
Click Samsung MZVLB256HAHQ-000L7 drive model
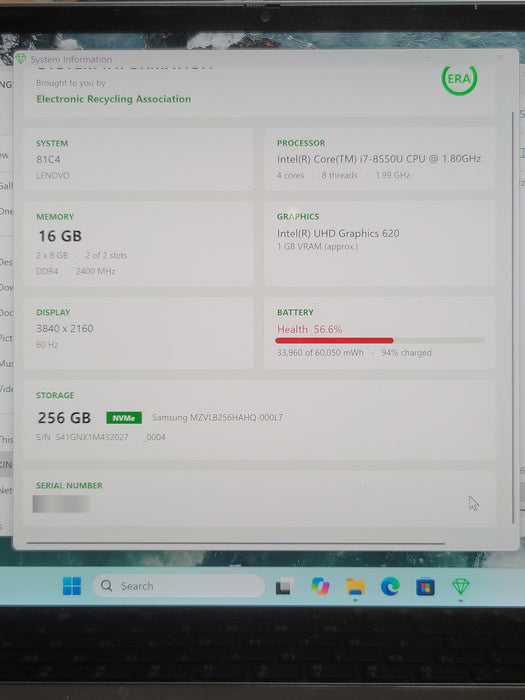click(x=217, y=418)
